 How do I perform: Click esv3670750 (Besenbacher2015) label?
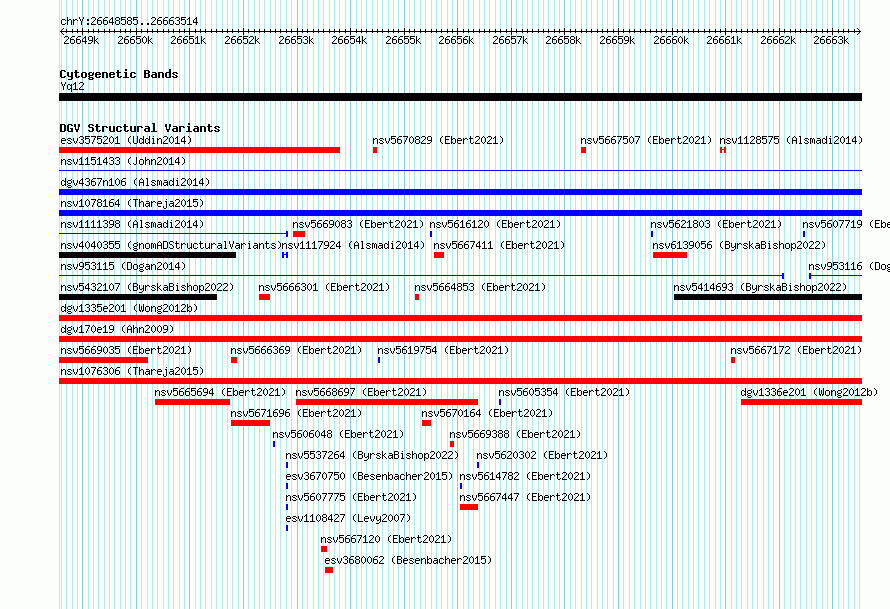pyautogui.click(x=369, y=476)
